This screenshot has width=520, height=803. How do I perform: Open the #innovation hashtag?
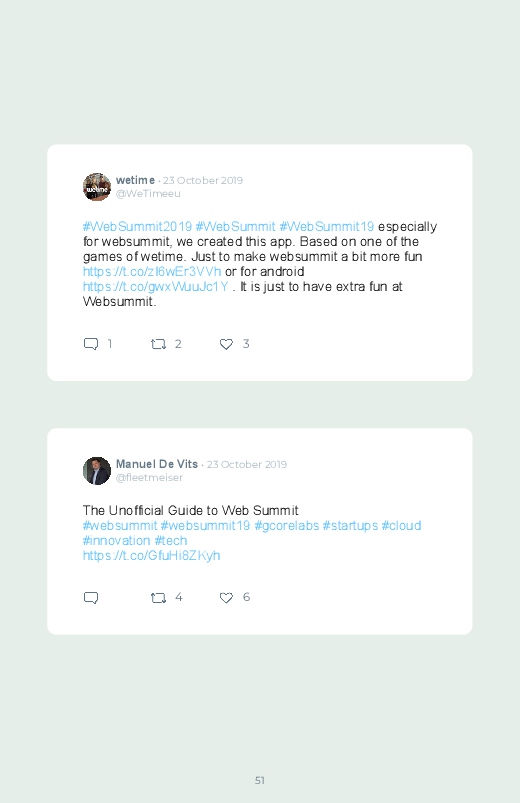pos(117,540)
